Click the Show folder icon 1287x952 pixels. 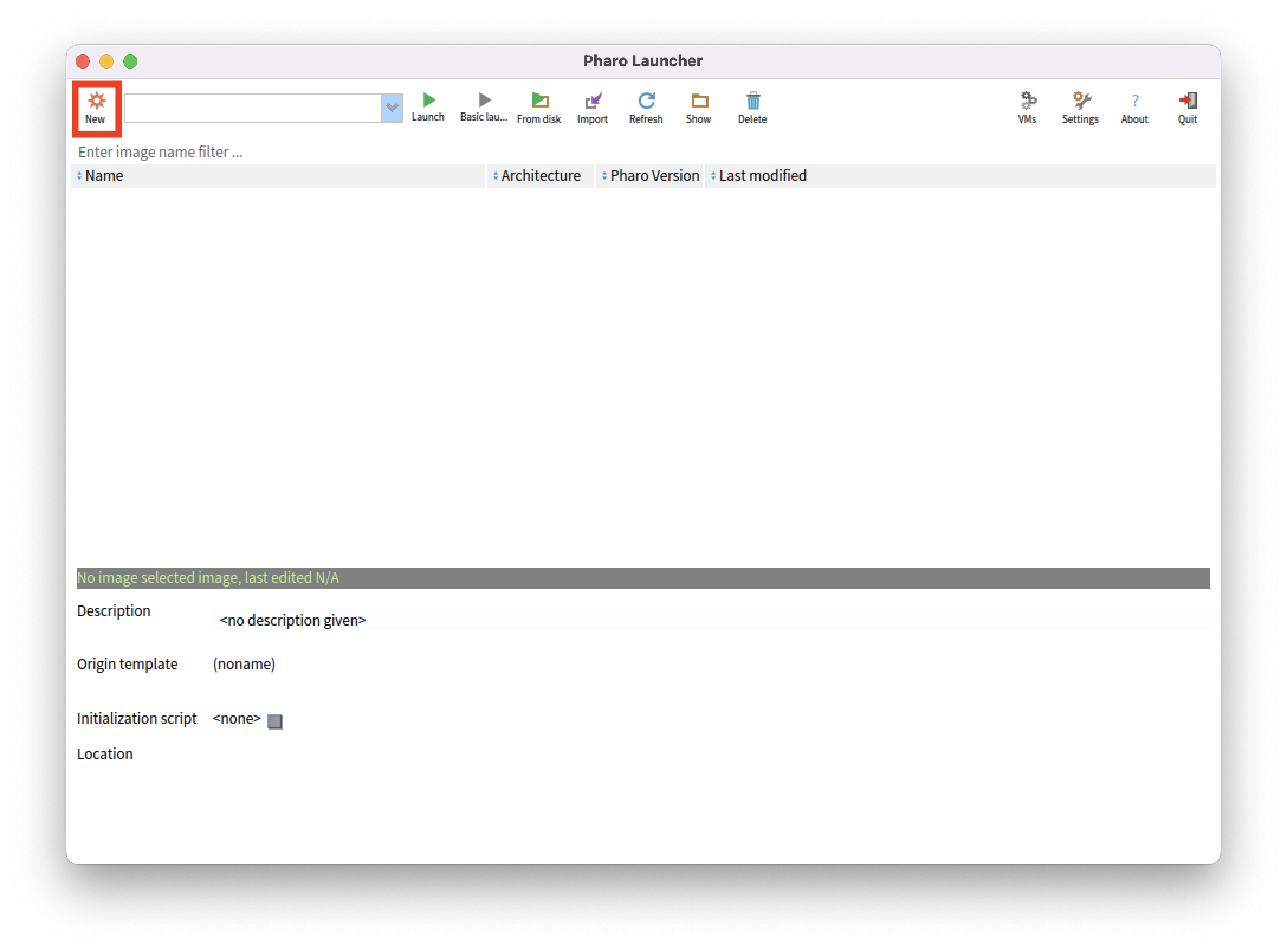click(x=699, y=102)
